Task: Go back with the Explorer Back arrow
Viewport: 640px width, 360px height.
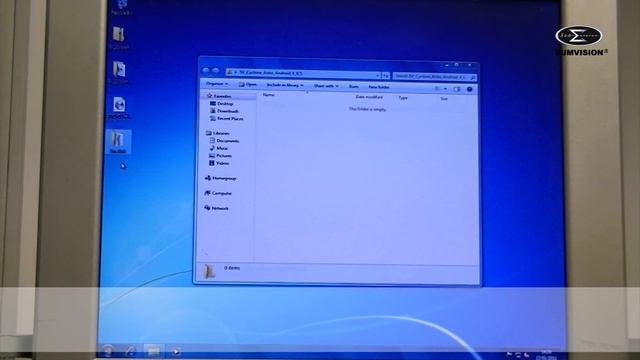Action: (x=206, y=71)
